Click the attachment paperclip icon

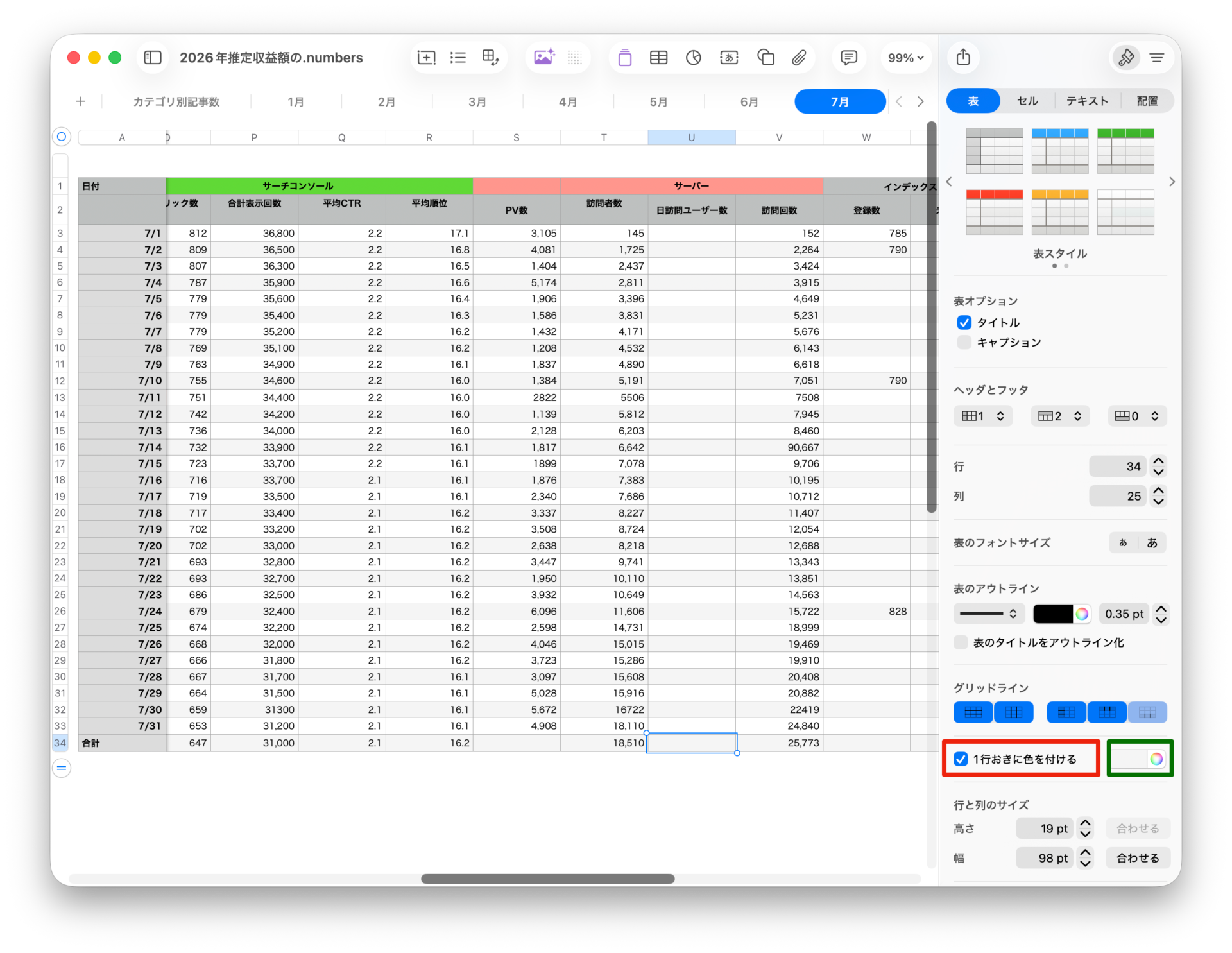click(799, 58)
